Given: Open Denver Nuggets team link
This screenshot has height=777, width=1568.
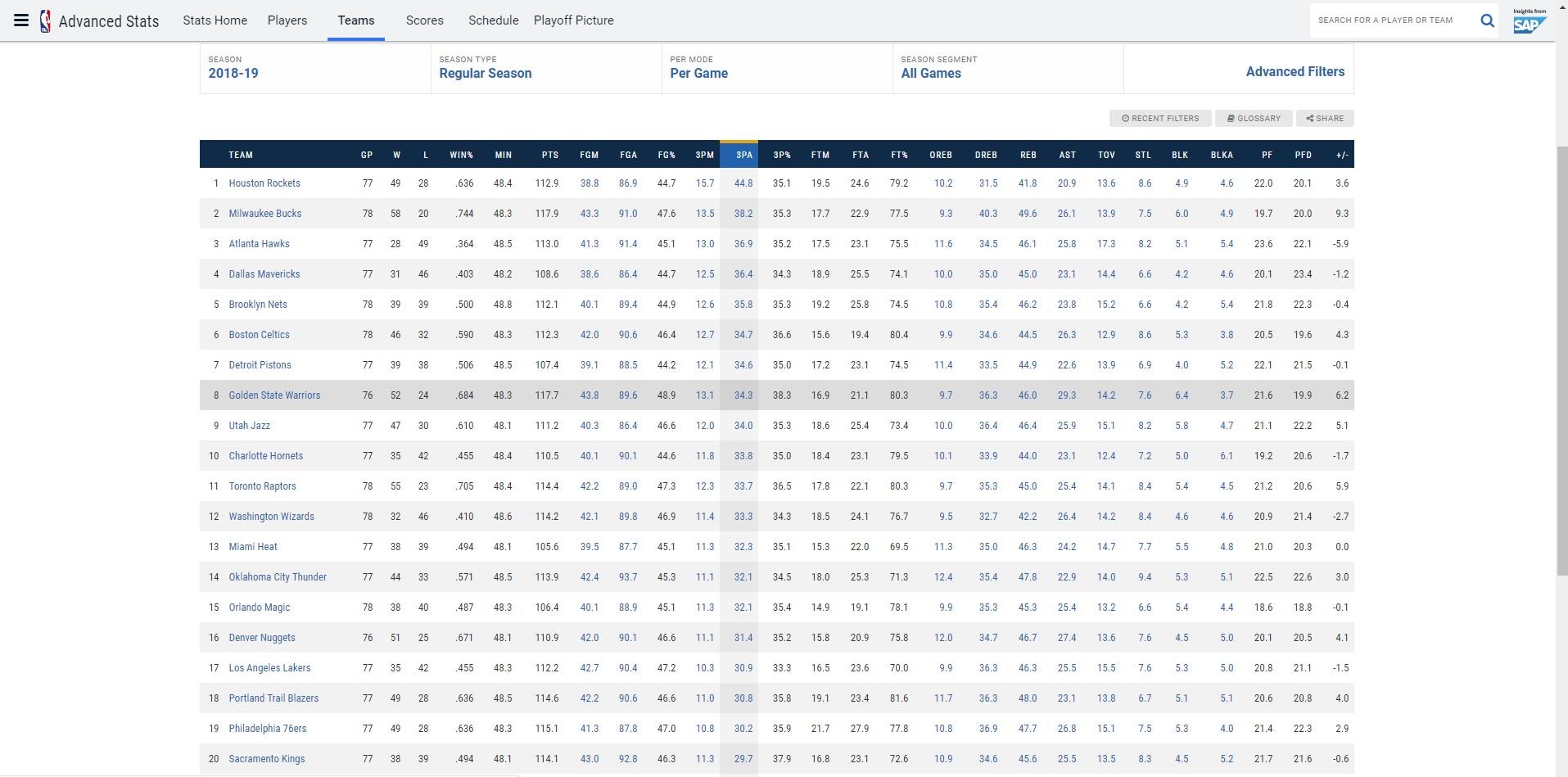Looking at the screenshot, I should point(262,638).
